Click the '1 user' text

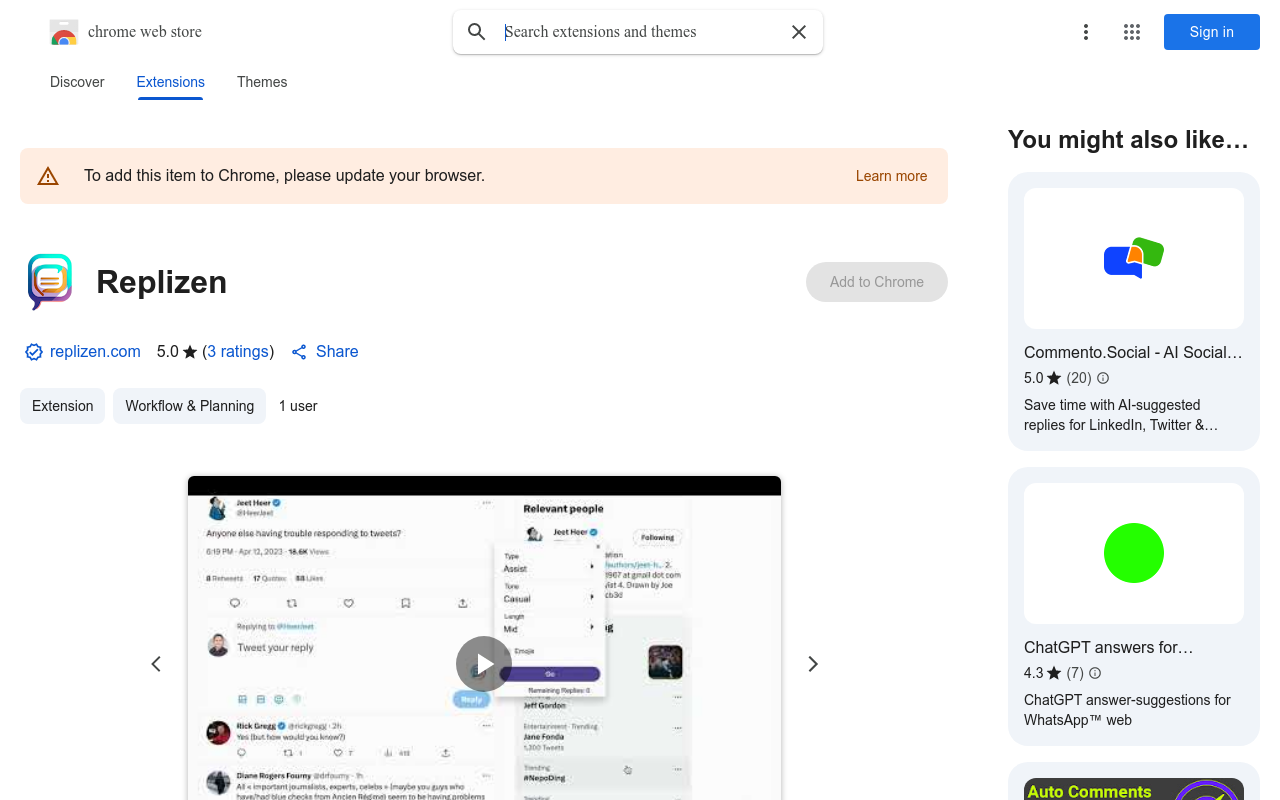(298, 406)
